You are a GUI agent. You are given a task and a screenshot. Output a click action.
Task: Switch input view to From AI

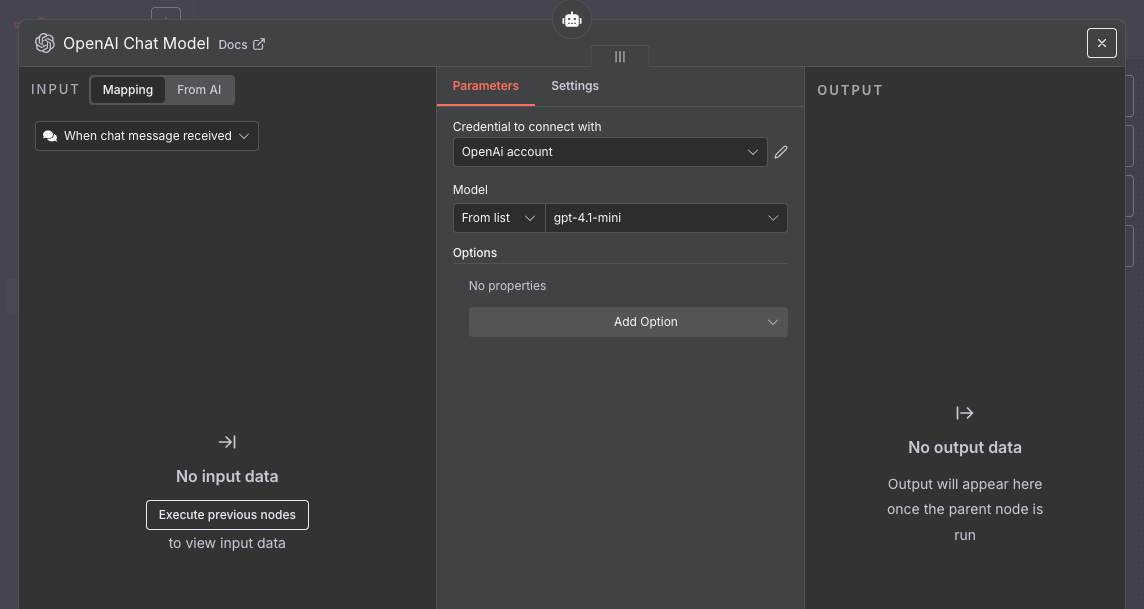coord(198,90)
